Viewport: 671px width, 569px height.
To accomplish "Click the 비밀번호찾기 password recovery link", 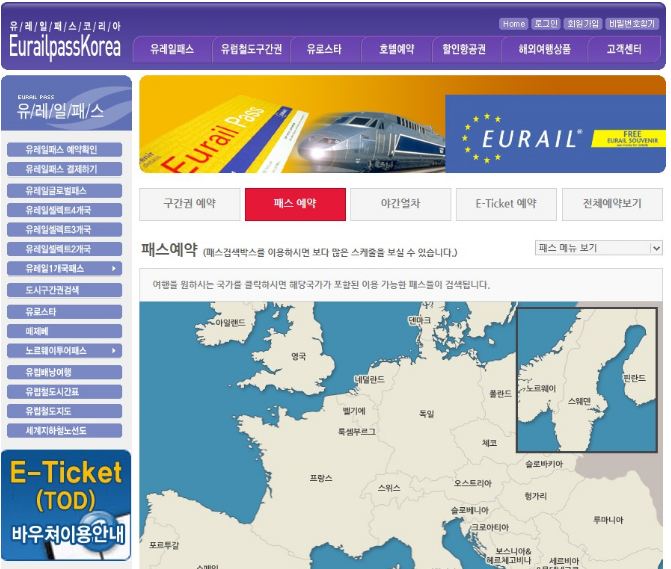I will (x=632, y=24).
